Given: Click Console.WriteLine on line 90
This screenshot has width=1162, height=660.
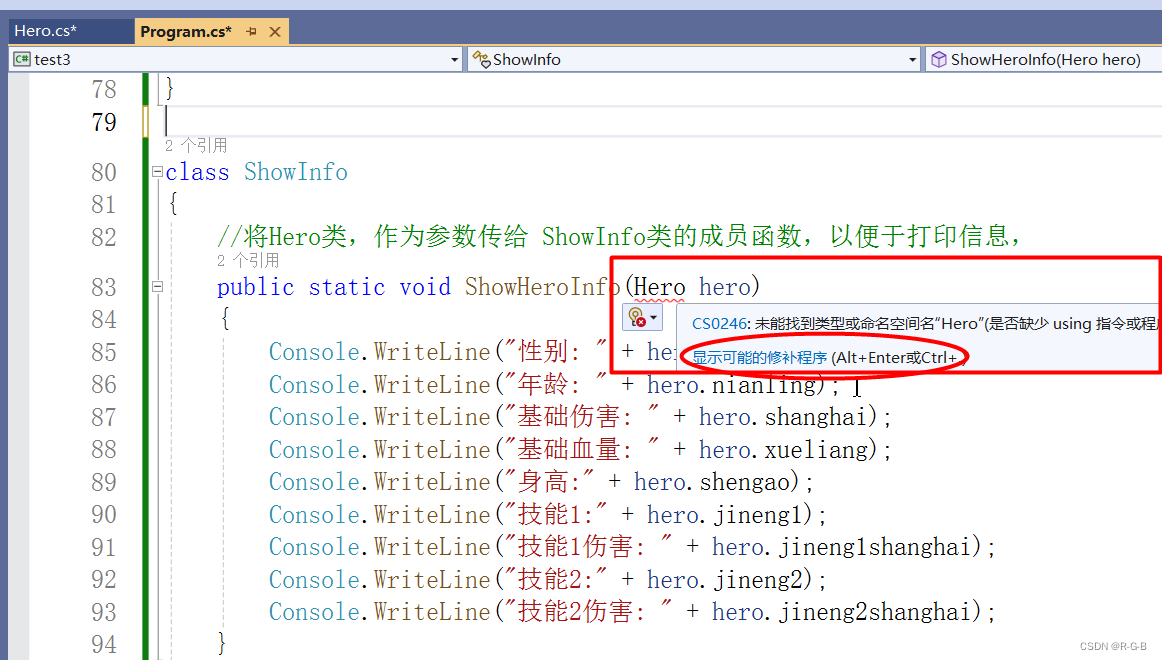Looking at the screenshot, I should tap(379, 515).
